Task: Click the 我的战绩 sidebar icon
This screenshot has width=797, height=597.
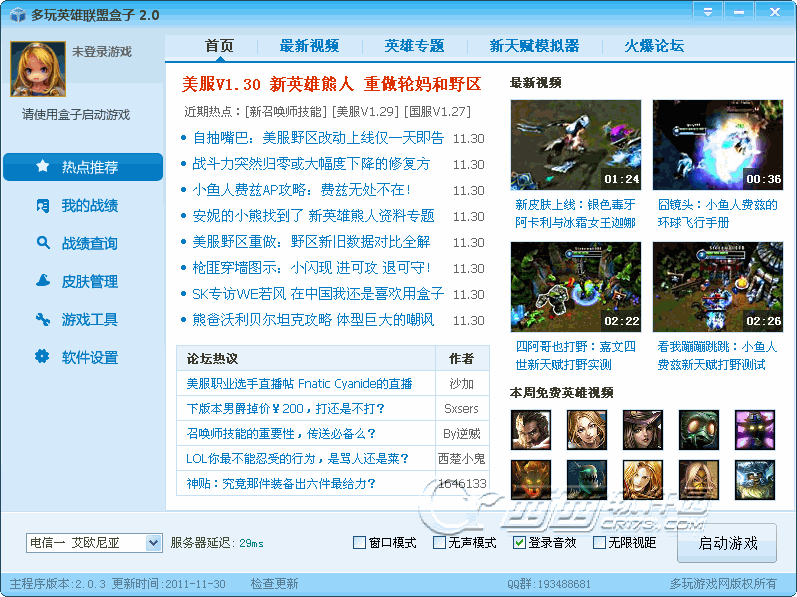Action: tap(43, 205)
